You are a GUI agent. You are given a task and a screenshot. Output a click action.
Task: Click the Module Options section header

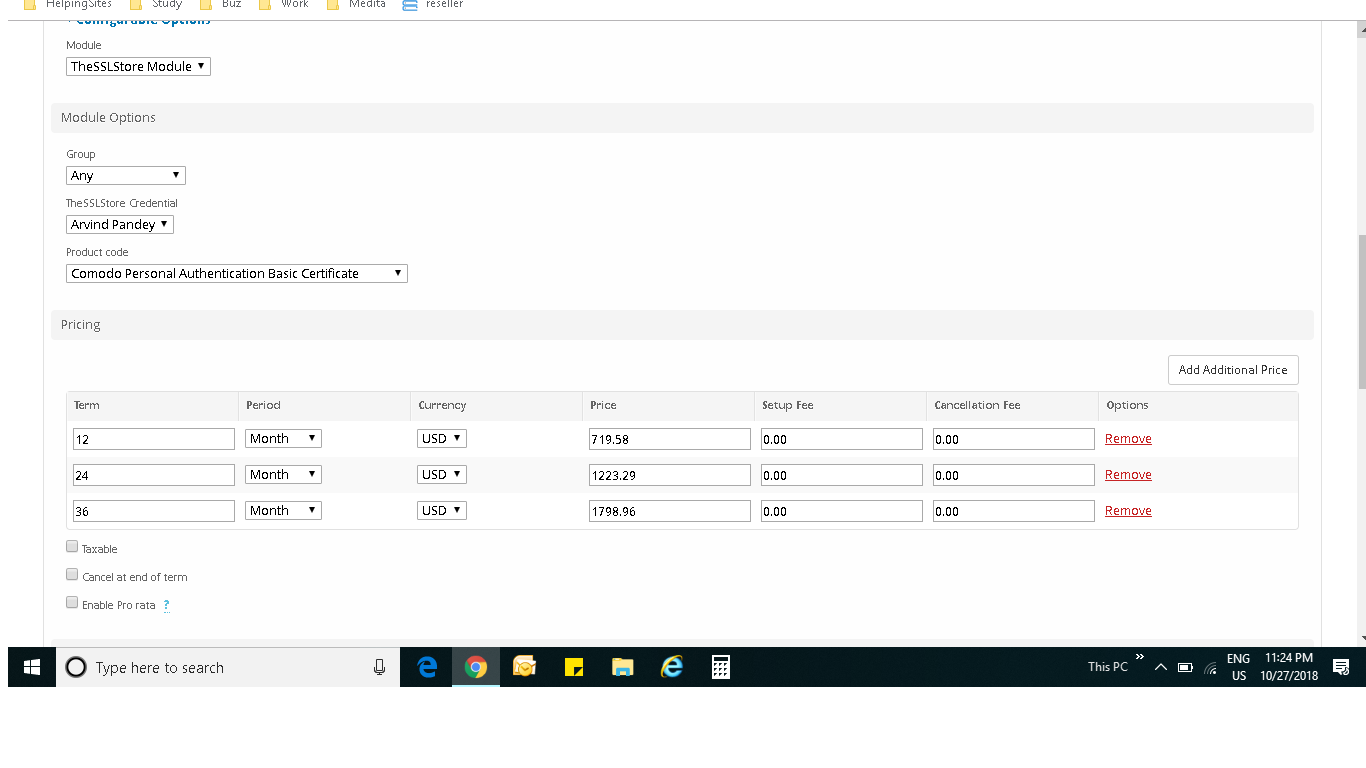point(682,118)
